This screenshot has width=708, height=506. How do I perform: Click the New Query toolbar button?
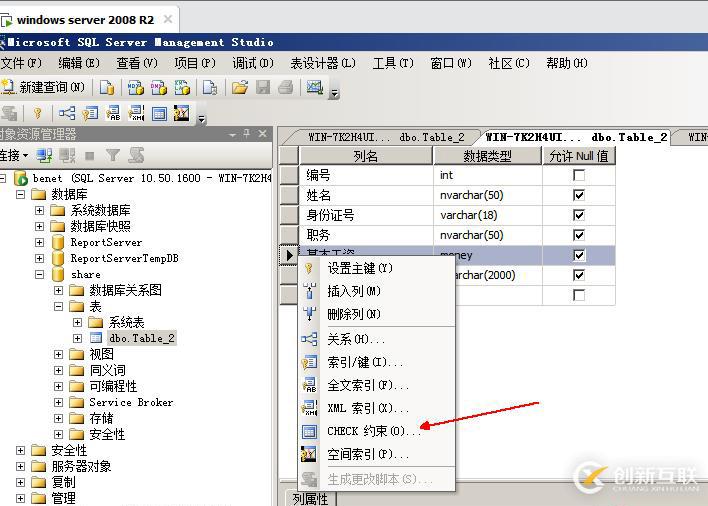(x=43, y=87)
